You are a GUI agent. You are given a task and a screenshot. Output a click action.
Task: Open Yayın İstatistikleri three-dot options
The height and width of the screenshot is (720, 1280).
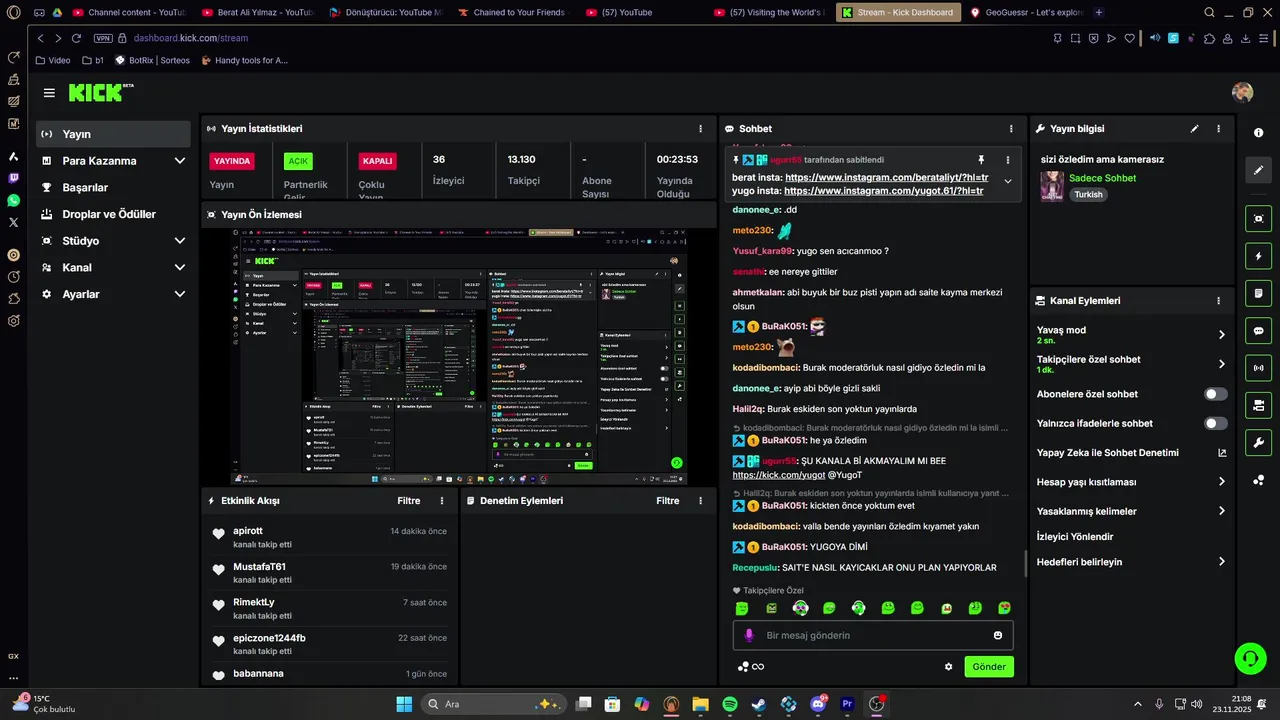[x=700, y=129]
